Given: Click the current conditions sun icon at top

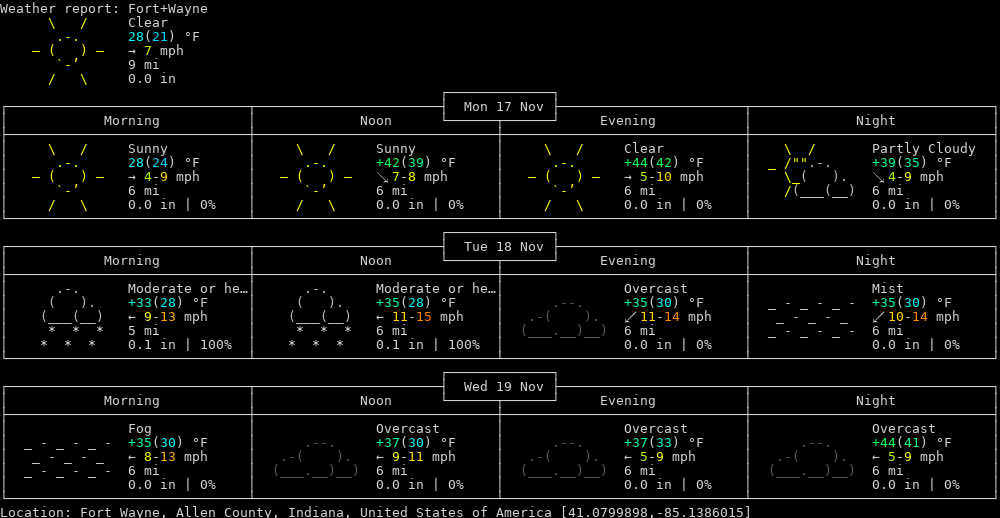Looking at the screenshot, I should pyautogui.click(x=68, y=51).
